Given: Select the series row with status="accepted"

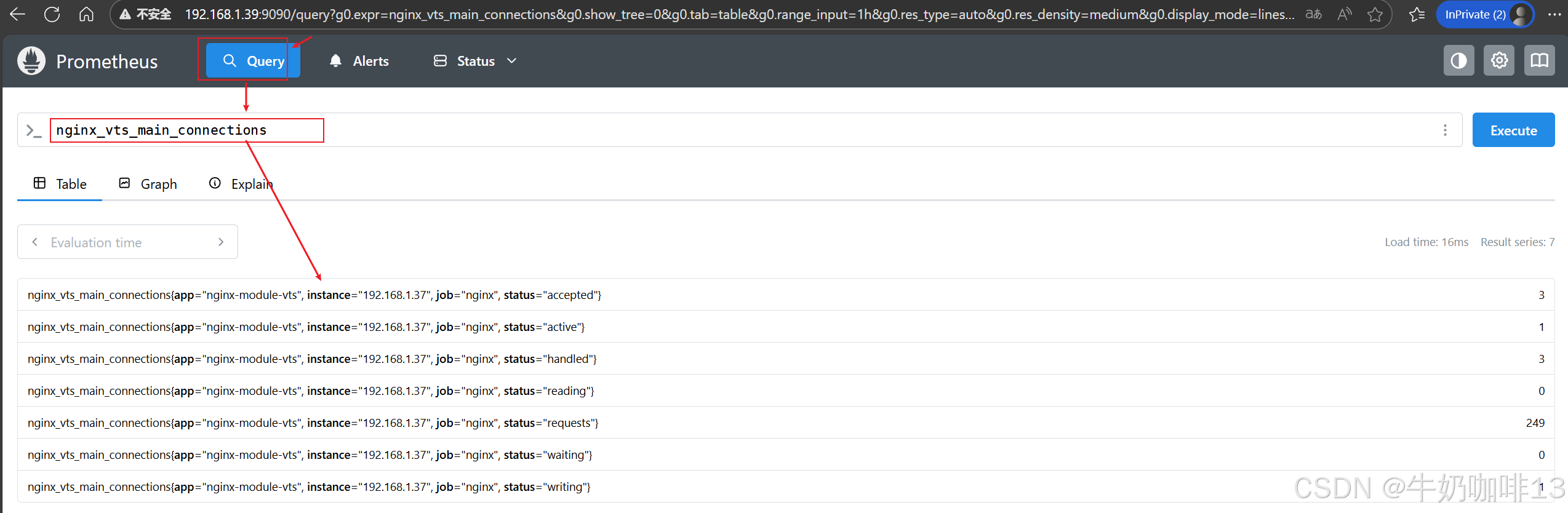Looking at the screenshot, I should point(786,295).
